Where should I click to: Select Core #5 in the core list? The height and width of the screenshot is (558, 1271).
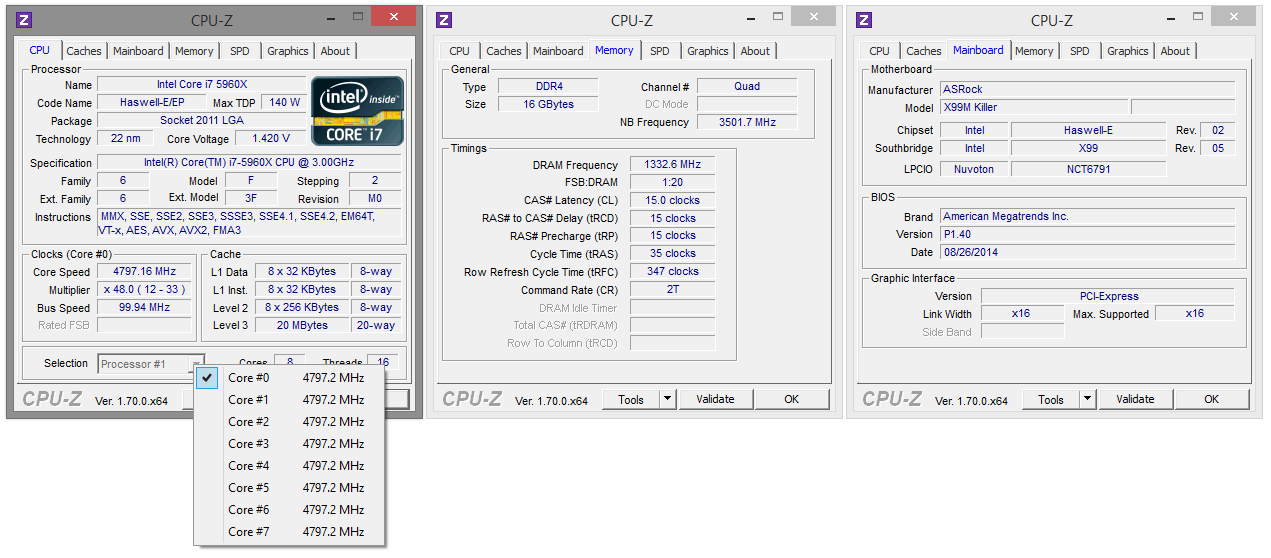(289, 487)
